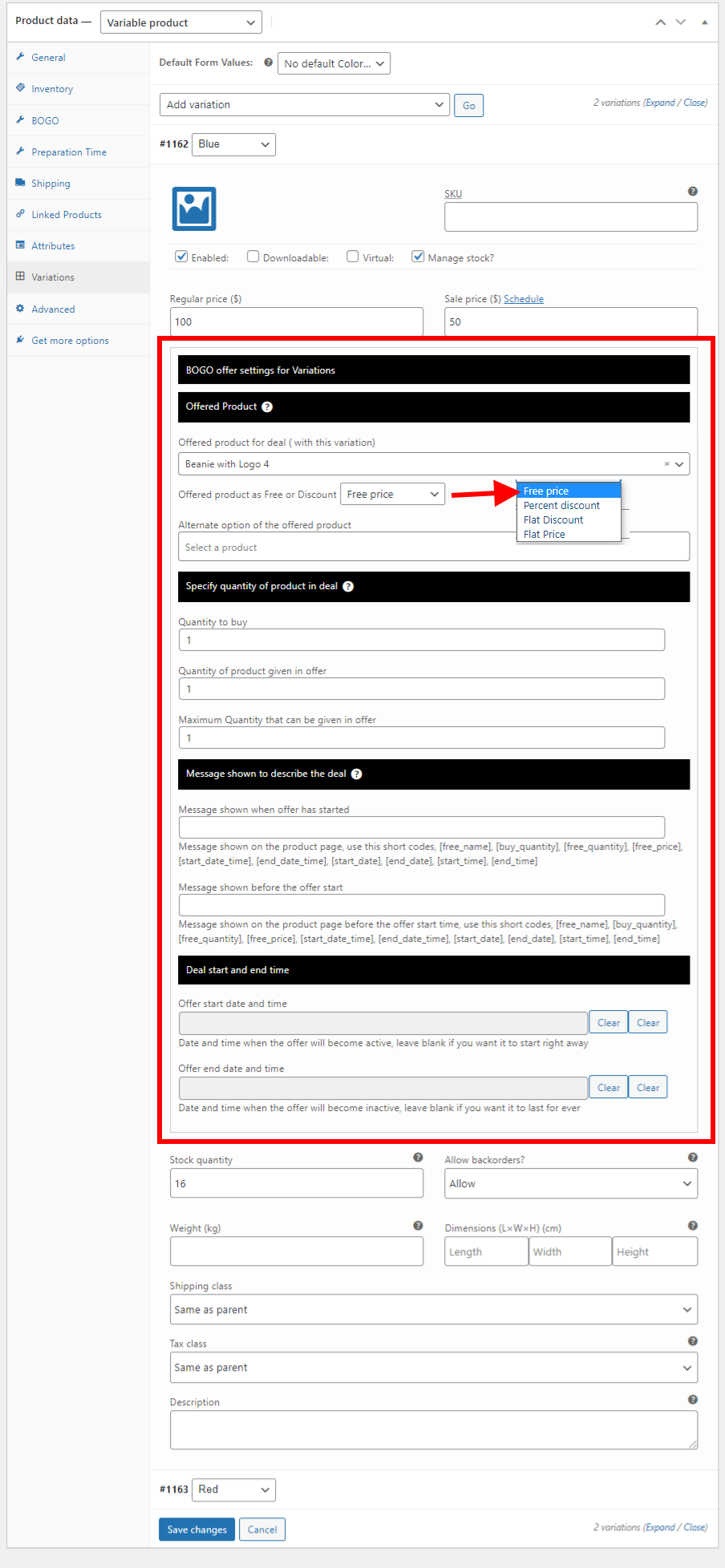Screen dimensions: 725x1568
Task: Open the Allow backorders dropdown
Action: [x=571, y=1184]
